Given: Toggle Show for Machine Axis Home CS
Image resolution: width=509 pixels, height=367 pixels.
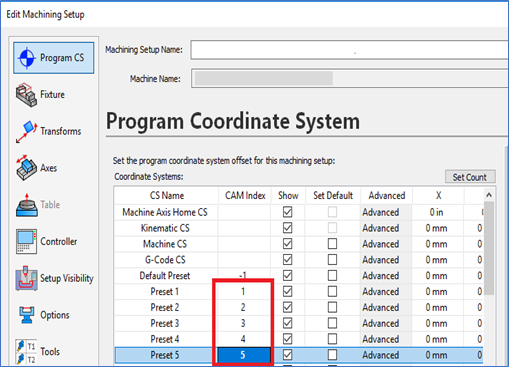Looking at the screenshot, I should pyautogui.click(x=287, y=212).
